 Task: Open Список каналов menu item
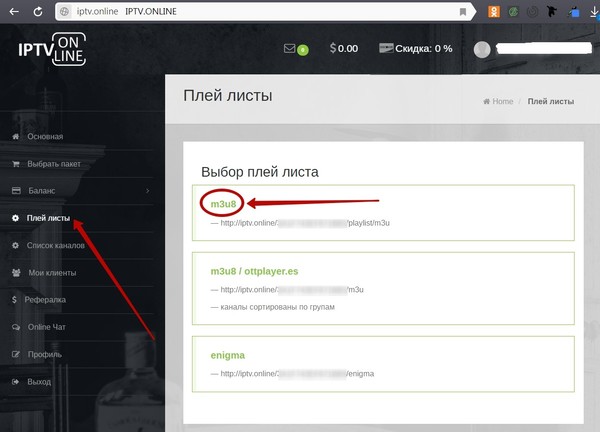click(x=55, y=245)
